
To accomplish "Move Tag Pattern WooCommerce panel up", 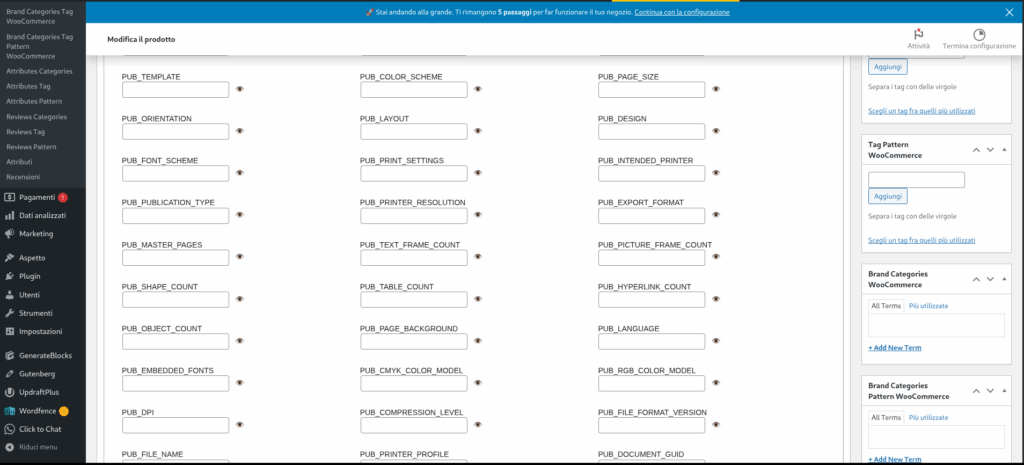I will 976,150.
